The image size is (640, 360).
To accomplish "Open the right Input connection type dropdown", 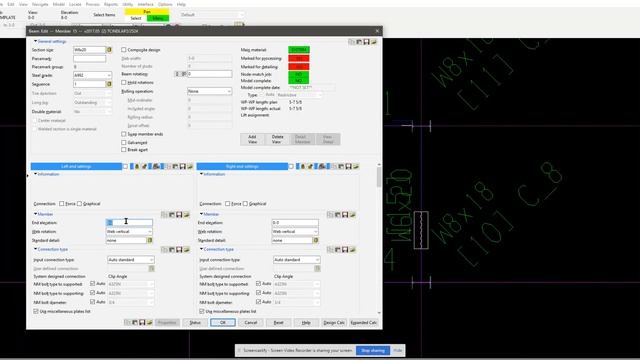I will (296, 260).
